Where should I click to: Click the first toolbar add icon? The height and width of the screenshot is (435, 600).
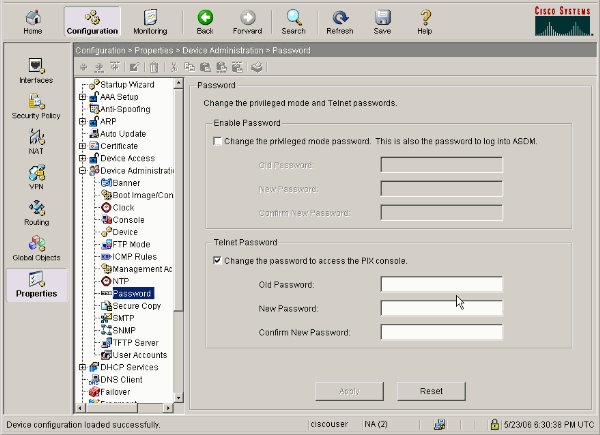tap(83, 67)
